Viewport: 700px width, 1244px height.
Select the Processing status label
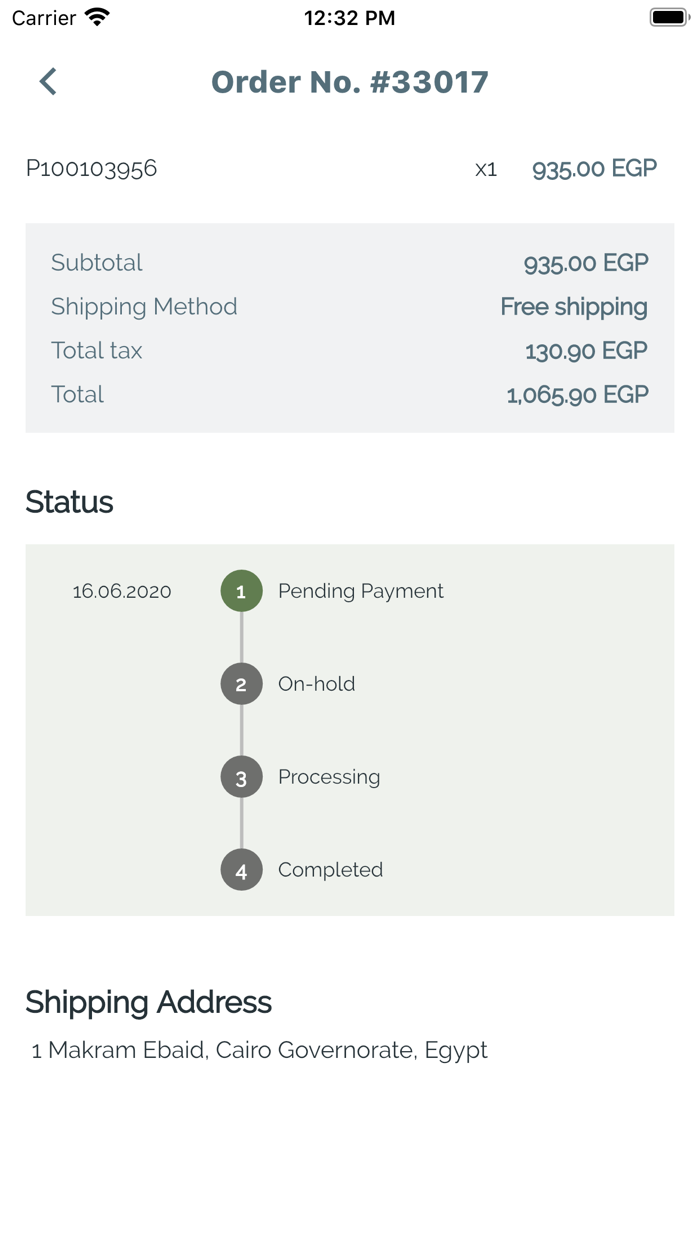pyautogui.click(x=329, y=777)
